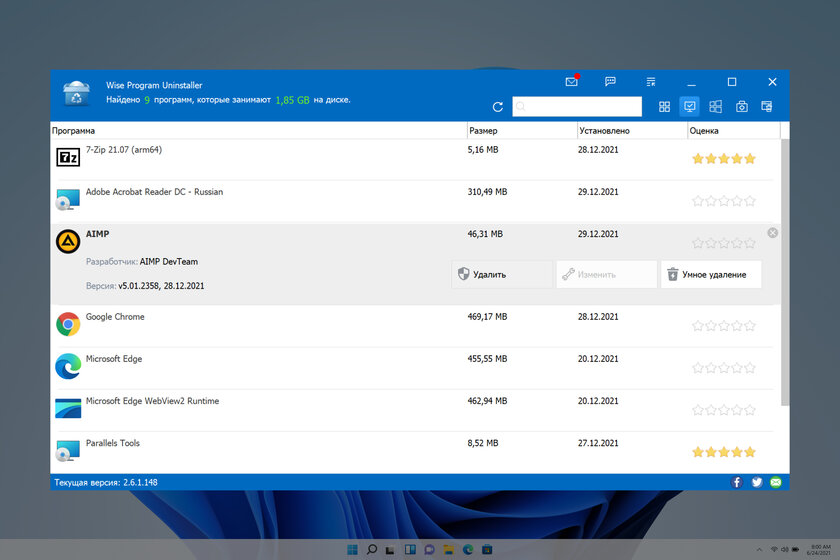The width and height of the screenshot is (840, 560).
Task: Click the 20.12.2021 date for Microsoft Edge
Action: point(598,359)
